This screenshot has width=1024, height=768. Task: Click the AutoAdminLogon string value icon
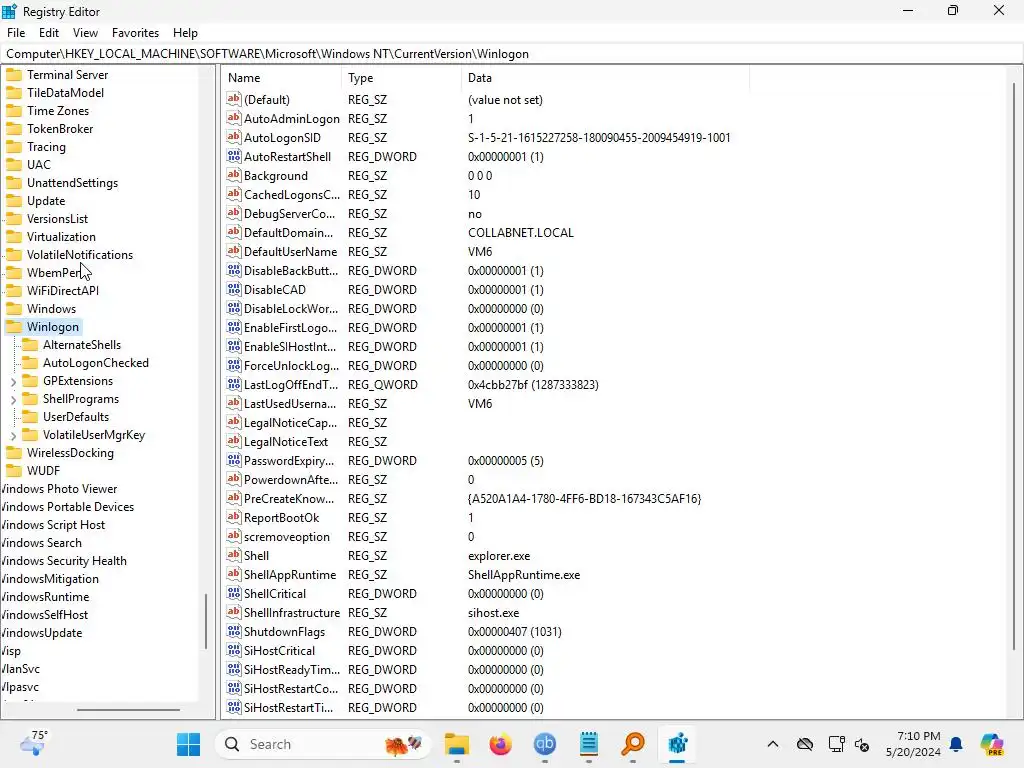[x=234, y=118]
